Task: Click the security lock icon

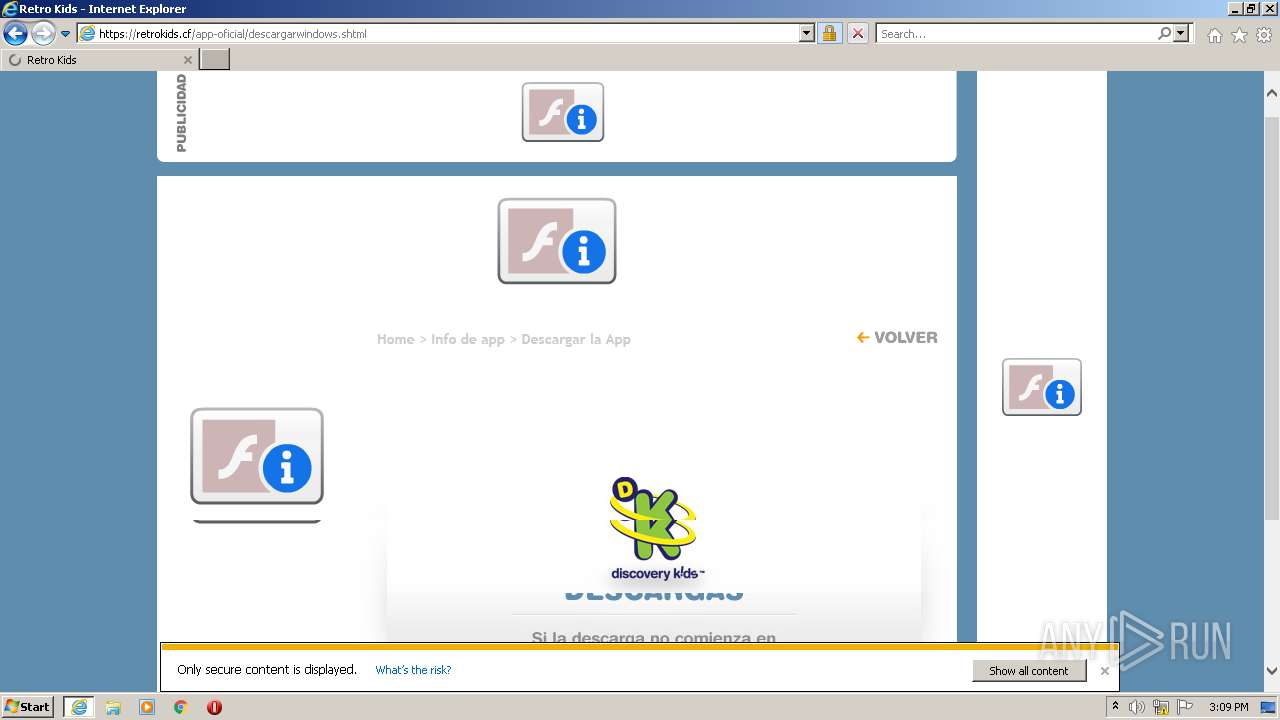Action: point(829,33)
